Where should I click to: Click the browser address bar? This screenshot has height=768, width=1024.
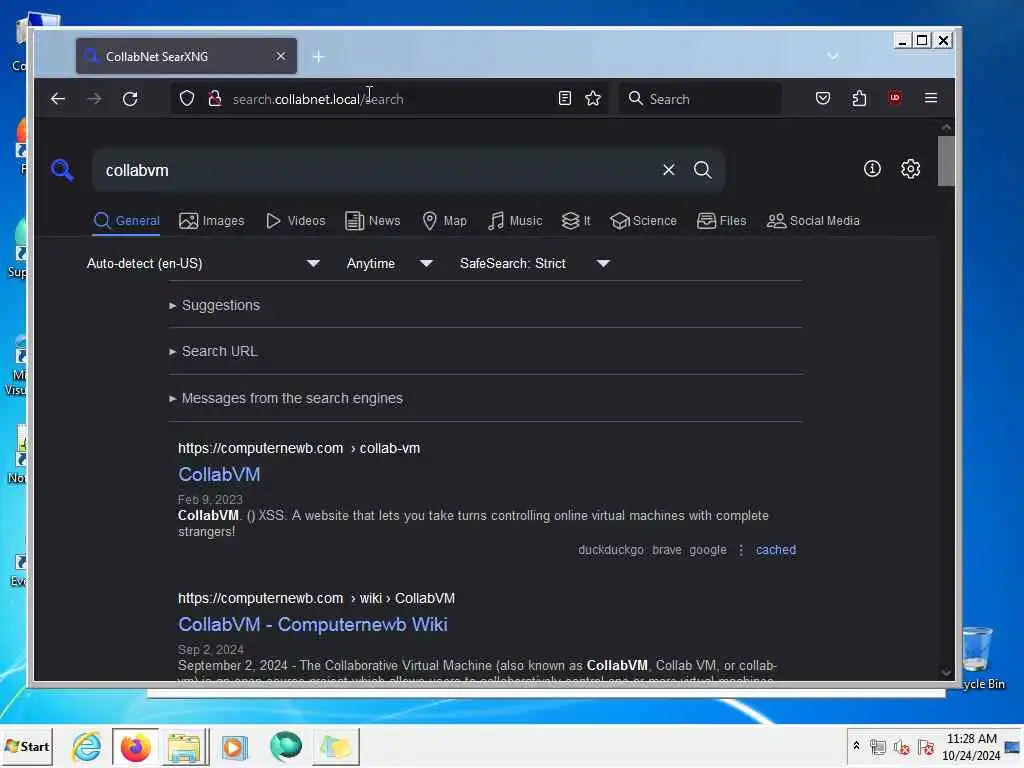389,99
